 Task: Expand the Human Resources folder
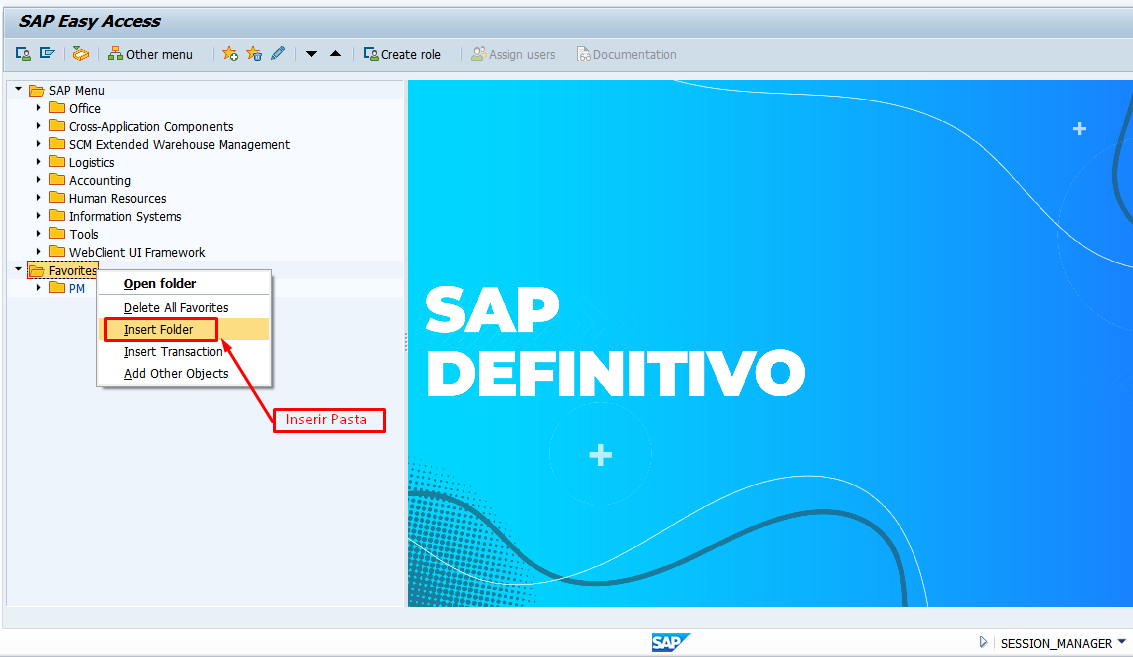click(x=38, y=197)
